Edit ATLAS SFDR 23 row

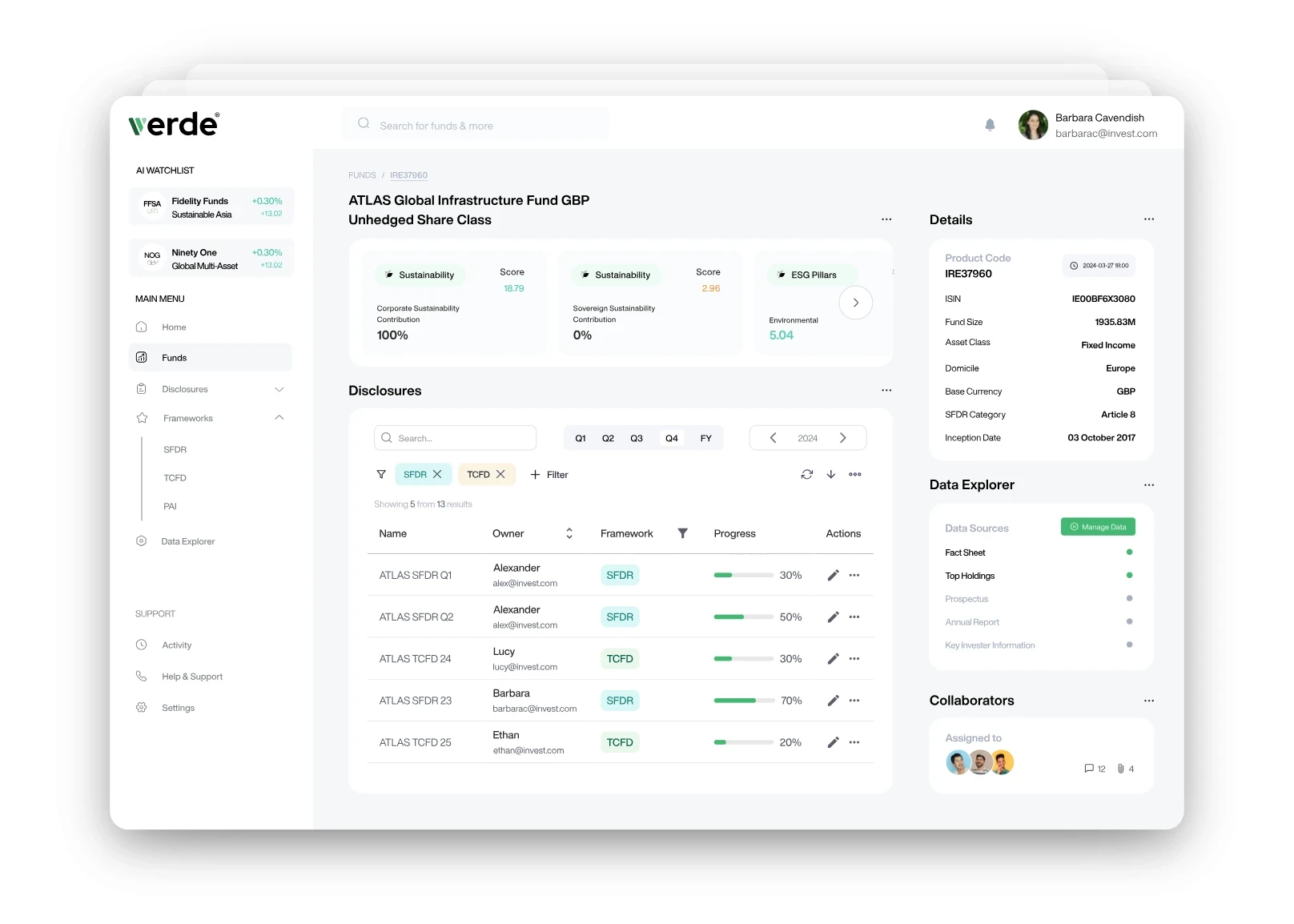tap(833, 701)
